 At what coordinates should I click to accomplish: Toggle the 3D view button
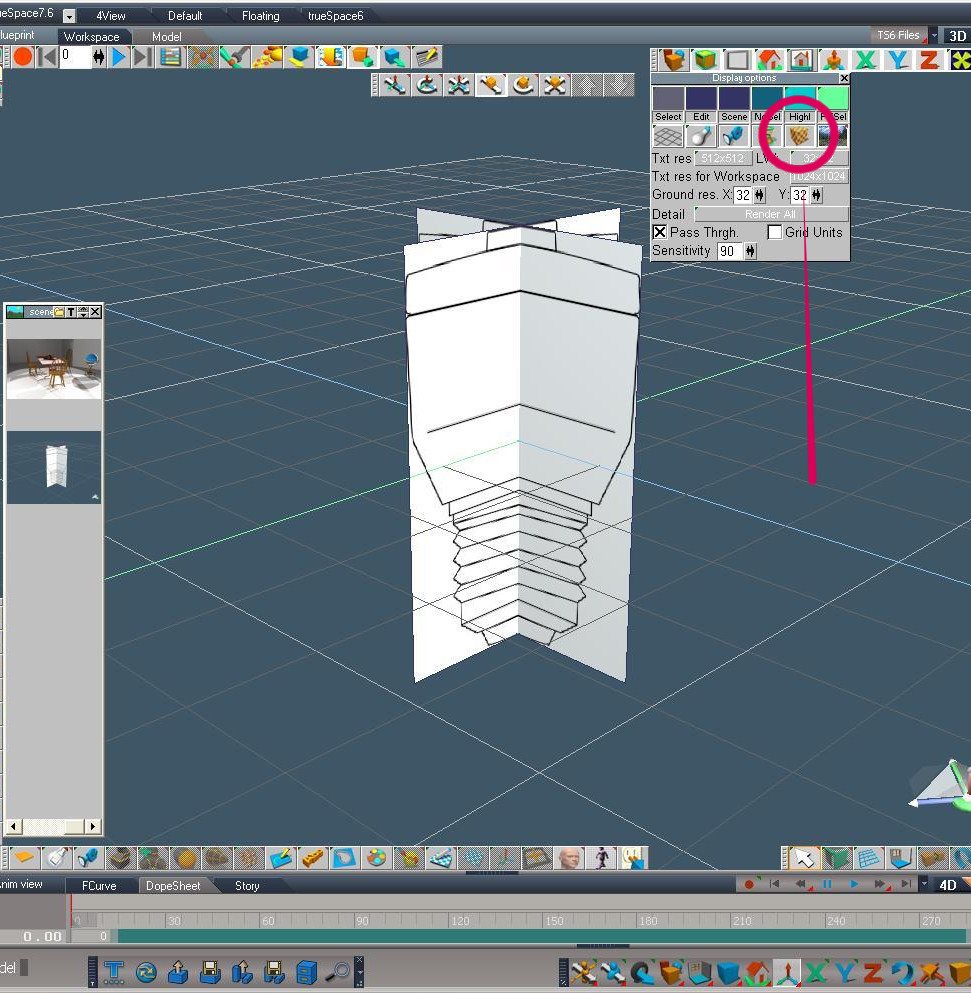956,35
